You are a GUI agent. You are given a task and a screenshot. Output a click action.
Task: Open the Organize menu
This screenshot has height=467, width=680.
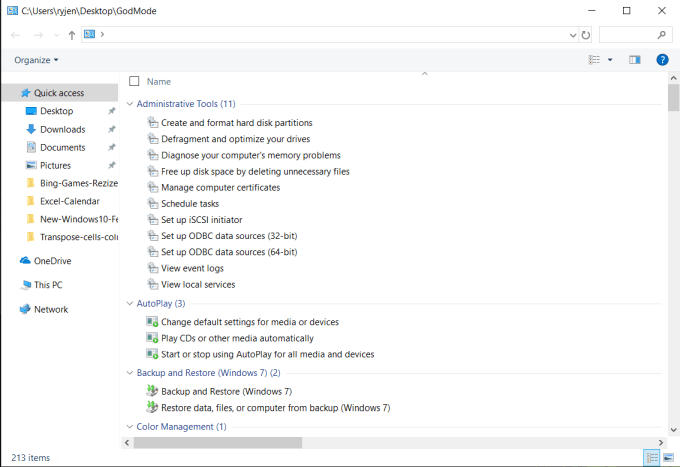(x=36, y=60)
